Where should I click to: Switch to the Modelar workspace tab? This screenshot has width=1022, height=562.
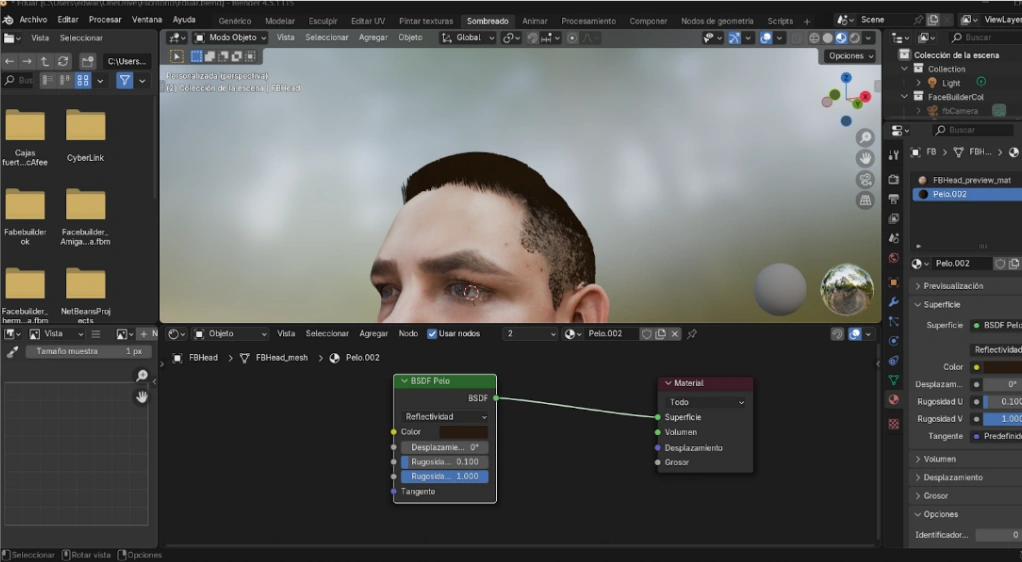pos(280,21)
